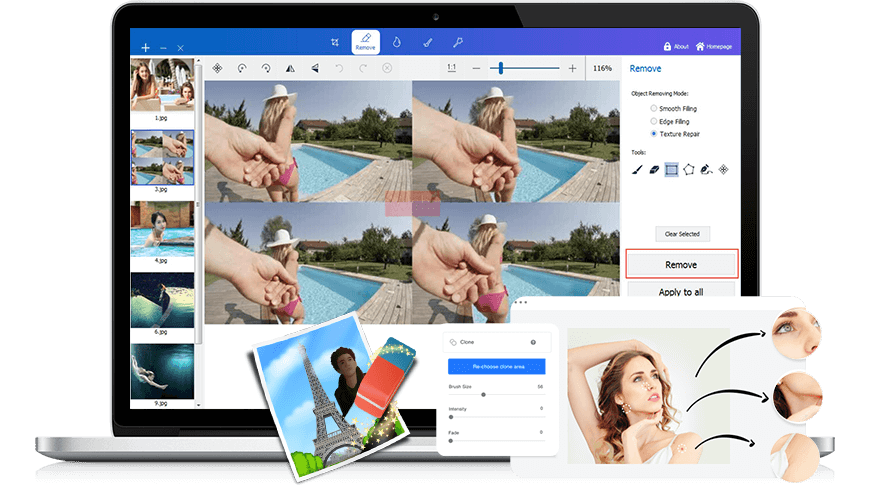Rotate image counterclockwise

242,68
